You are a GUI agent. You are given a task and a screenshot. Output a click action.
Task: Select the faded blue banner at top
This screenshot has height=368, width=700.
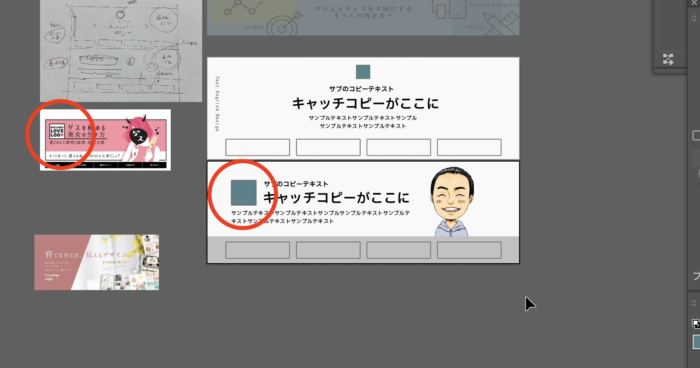tap(363, 17)
